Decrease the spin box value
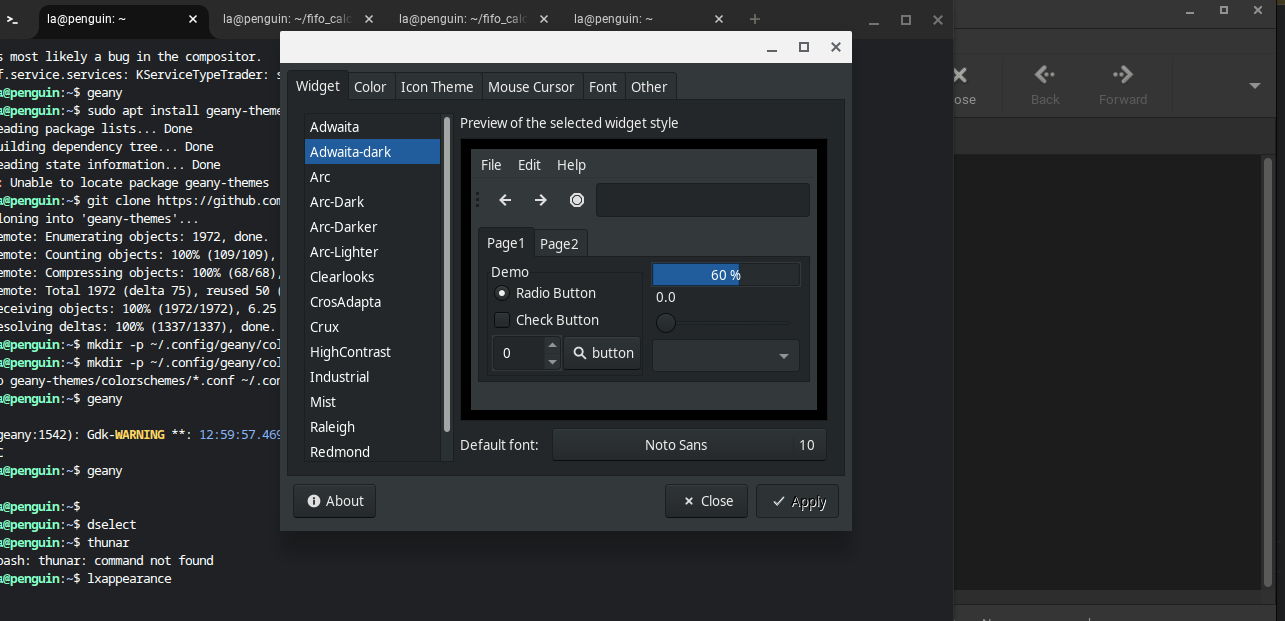1285x621 pixels. pos(552,361)
